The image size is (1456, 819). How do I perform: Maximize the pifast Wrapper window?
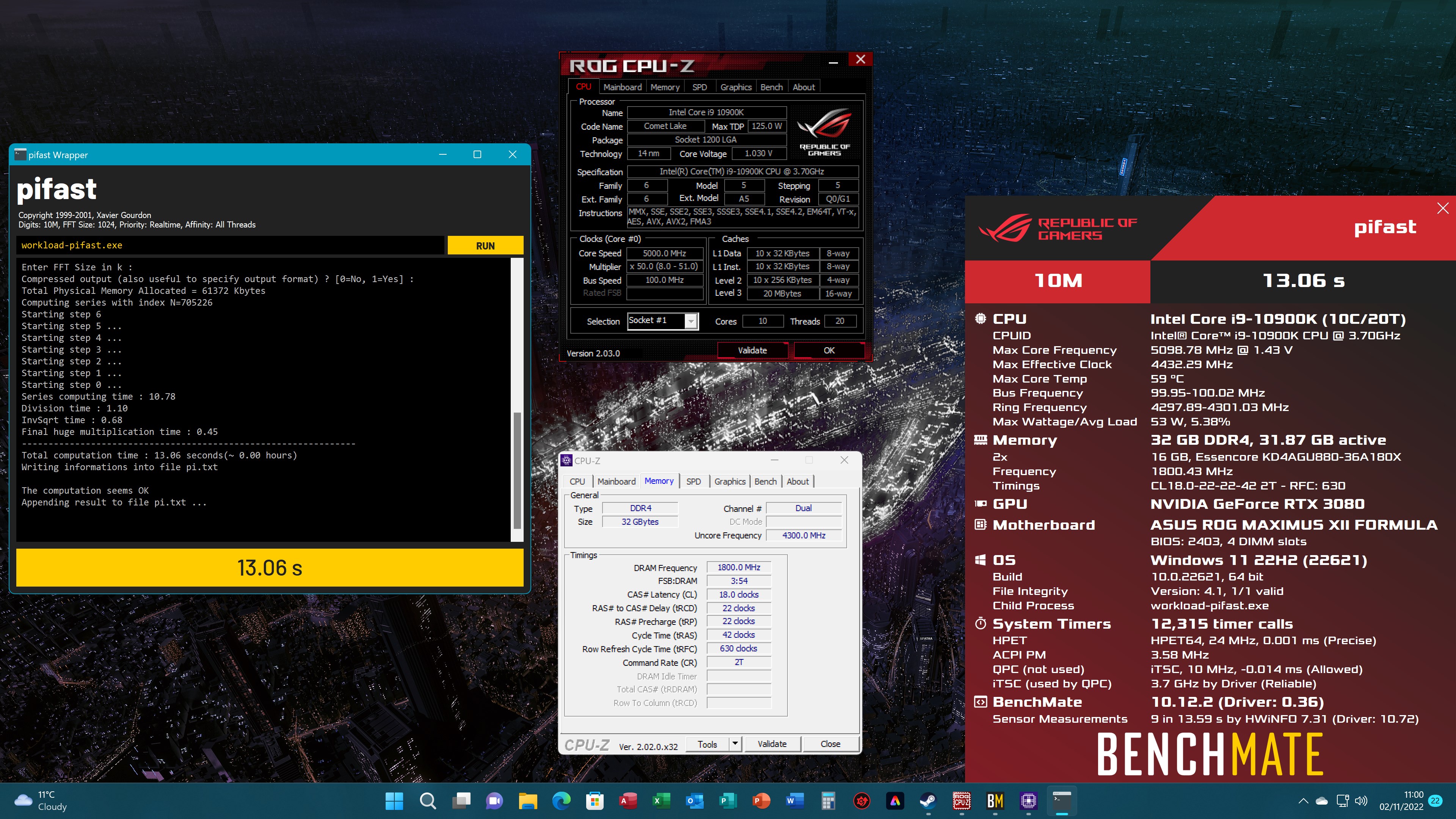(x=477, y=154)
